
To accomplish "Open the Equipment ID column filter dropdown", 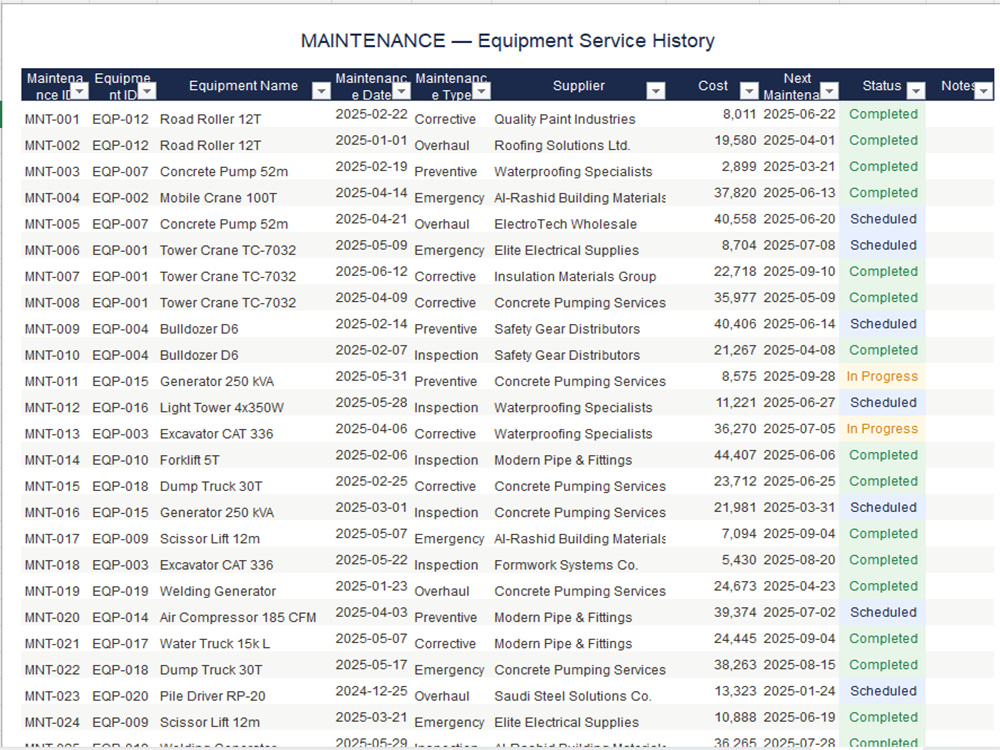I will pos(147,92).
